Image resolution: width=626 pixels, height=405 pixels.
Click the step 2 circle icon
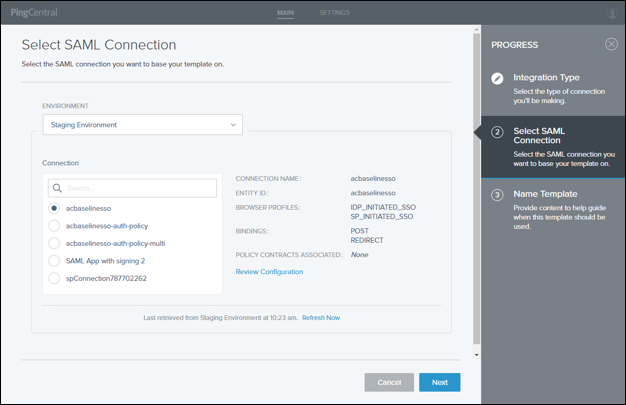coord(497,131)
